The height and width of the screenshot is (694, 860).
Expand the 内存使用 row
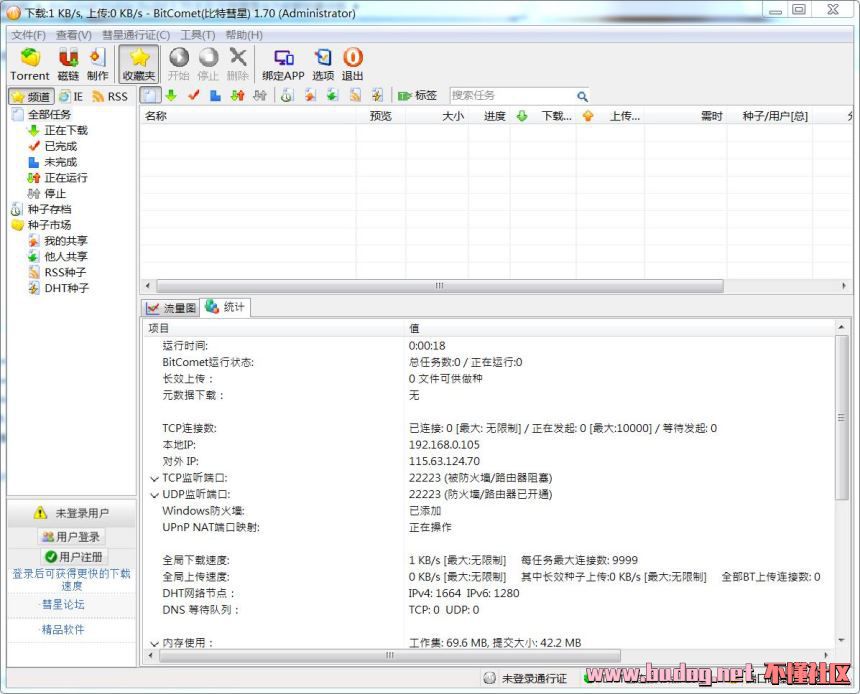click(155, 644)
